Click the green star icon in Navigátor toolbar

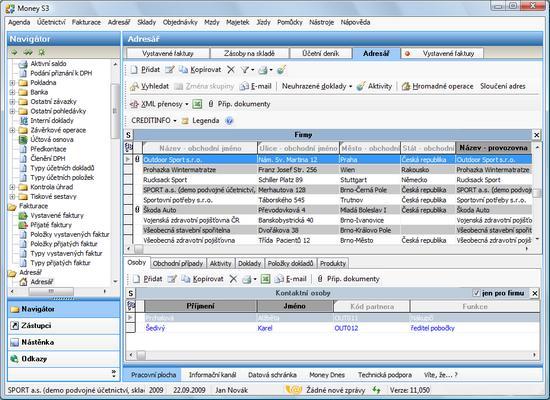click(42, 52)
